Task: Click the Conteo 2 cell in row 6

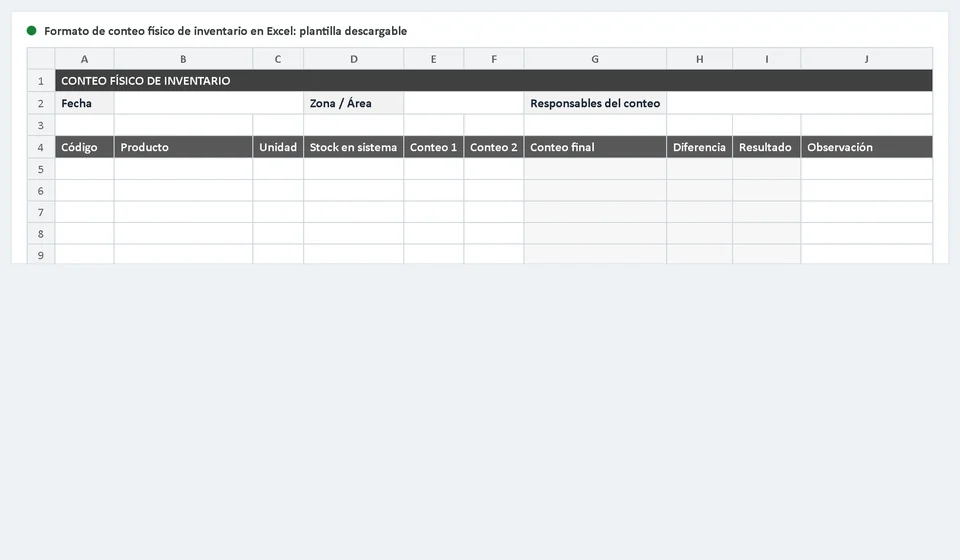Action: (493, 190)
